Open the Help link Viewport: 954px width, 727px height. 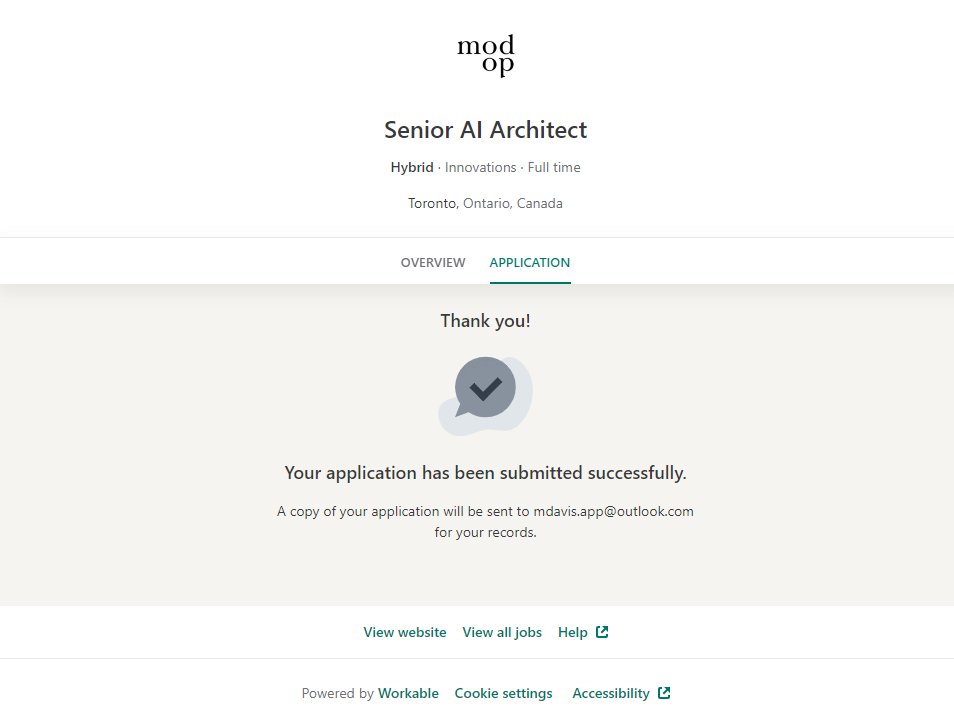pos(573,632)
